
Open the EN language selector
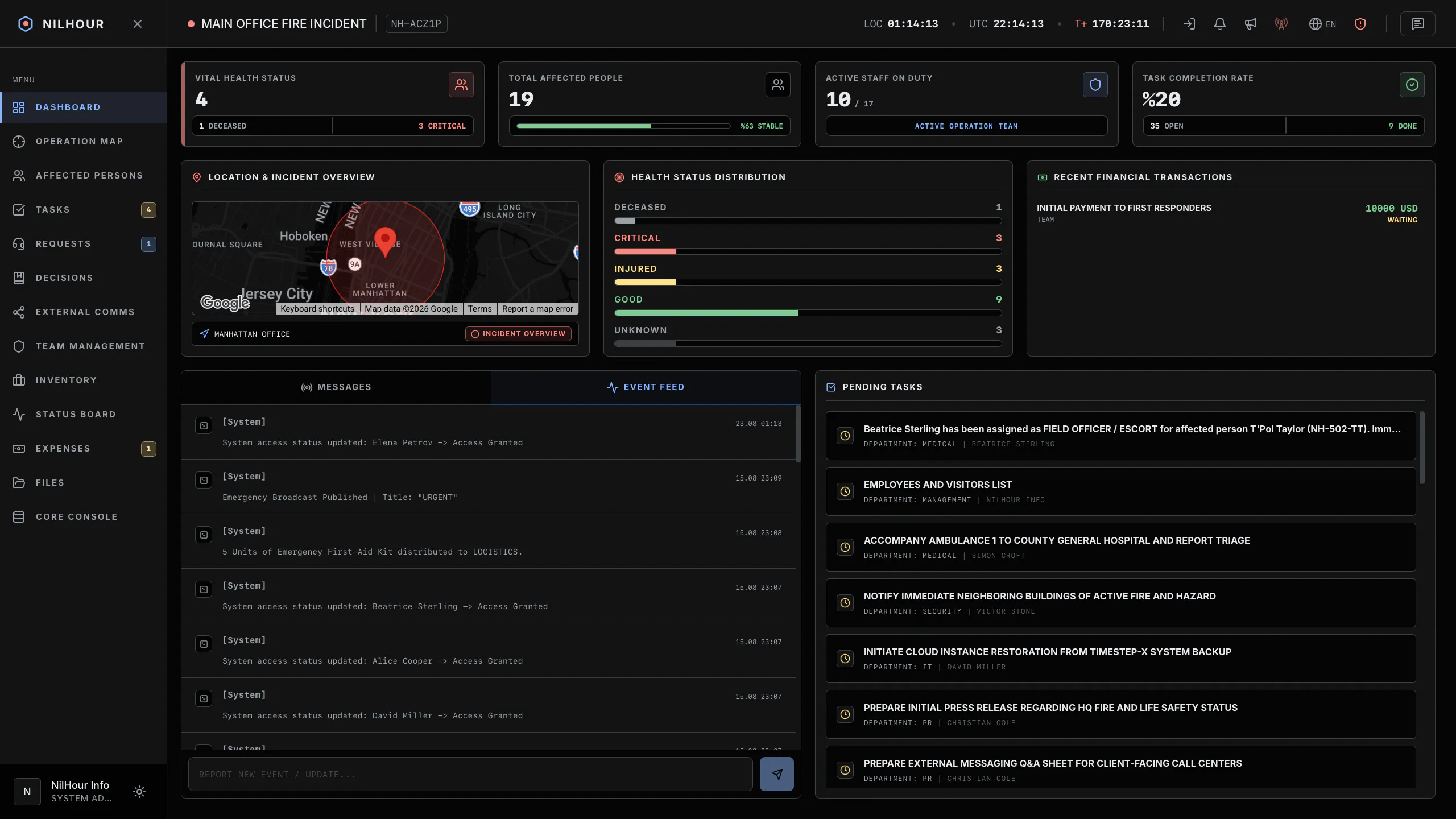coord(1323,24)
